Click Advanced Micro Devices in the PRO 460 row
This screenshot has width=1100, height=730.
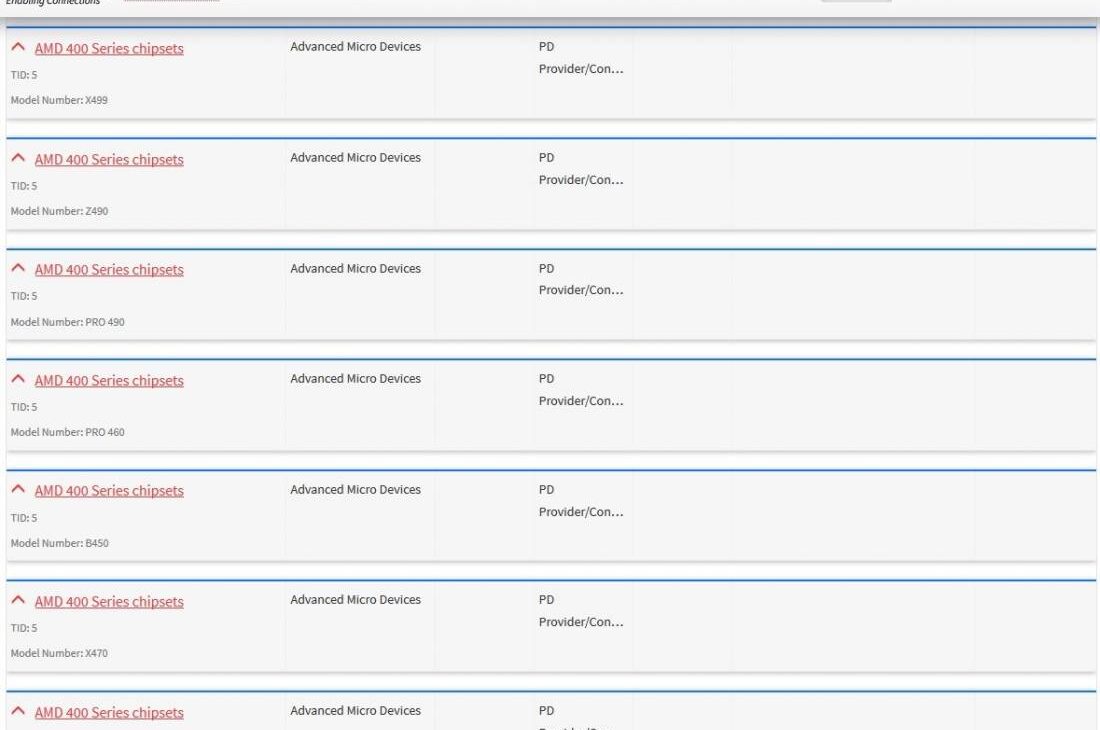tap(355, 379)
